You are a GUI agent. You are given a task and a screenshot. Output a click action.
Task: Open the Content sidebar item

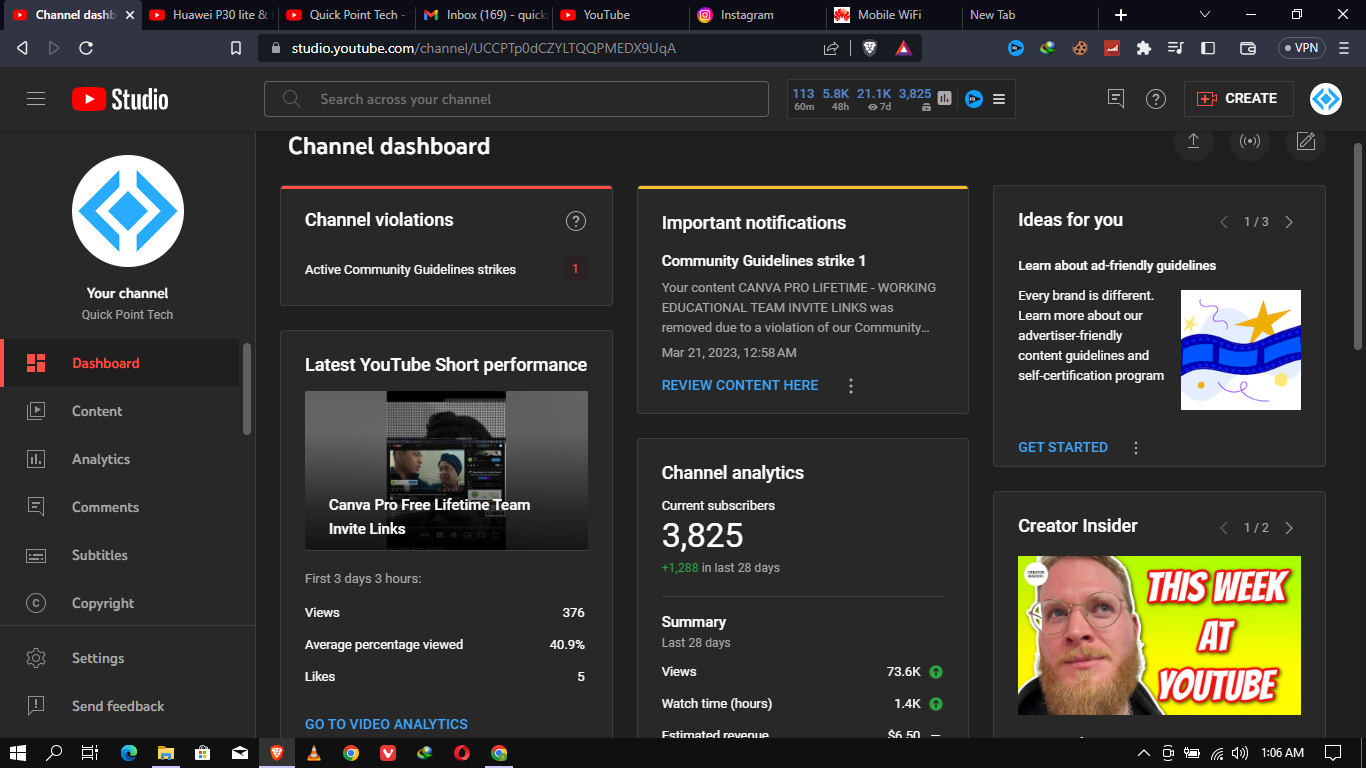coord(120,411)
